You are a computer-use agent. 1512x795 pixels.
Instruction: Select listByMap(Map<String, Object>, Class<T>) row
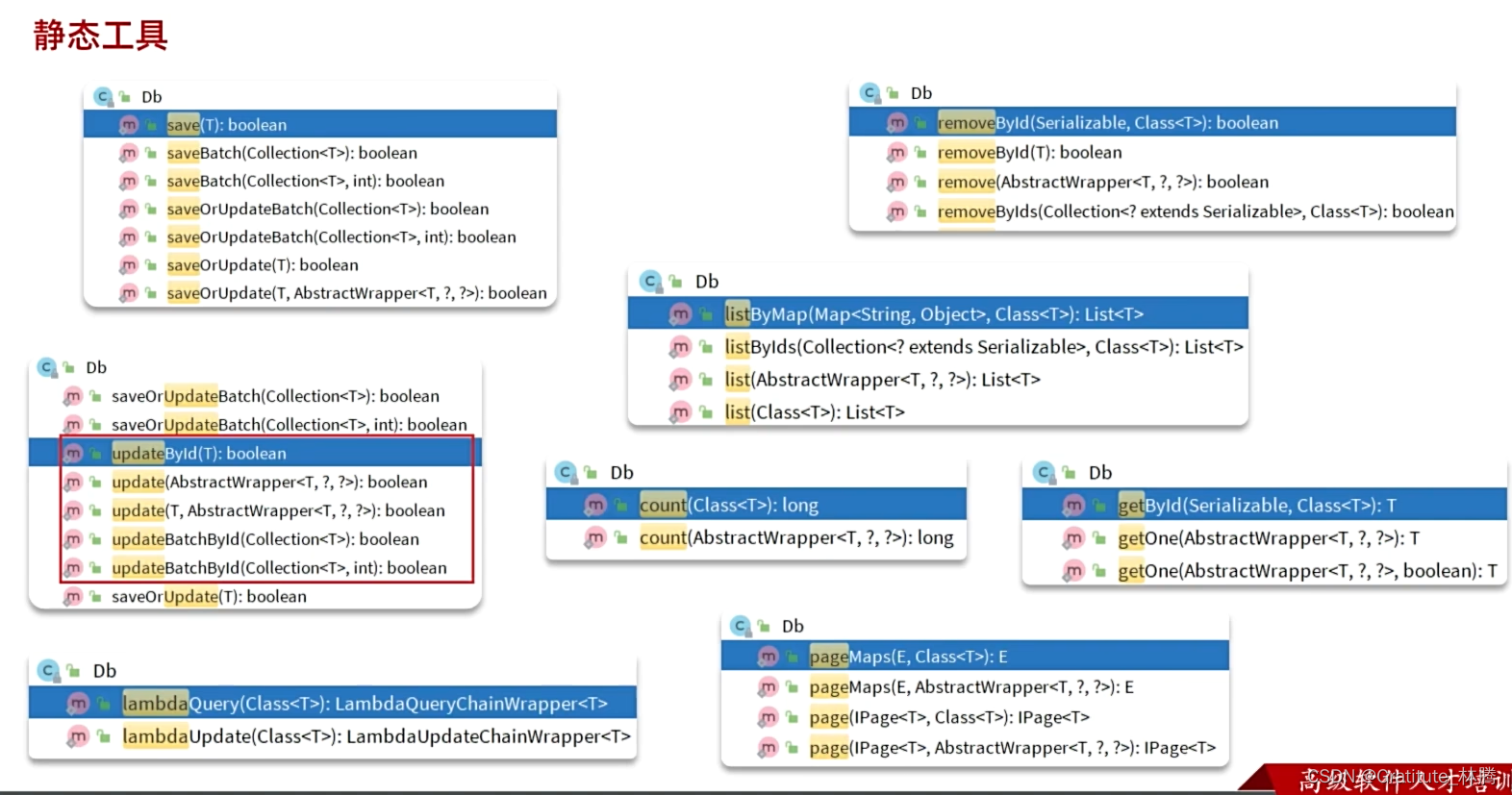[x=938, y=314]
